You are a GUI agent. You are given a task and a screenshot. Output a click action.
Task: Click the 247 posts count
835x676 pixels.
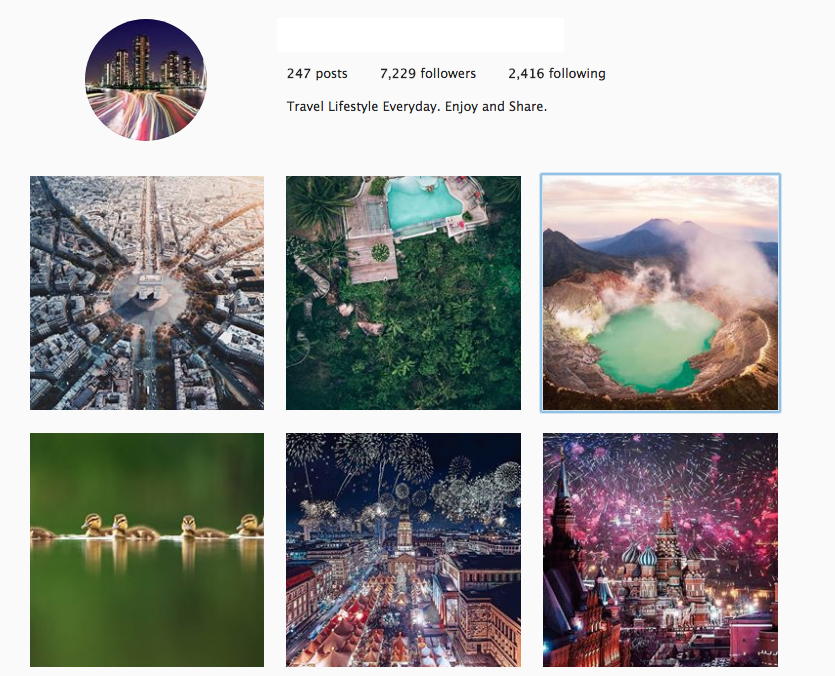[317, 74]
